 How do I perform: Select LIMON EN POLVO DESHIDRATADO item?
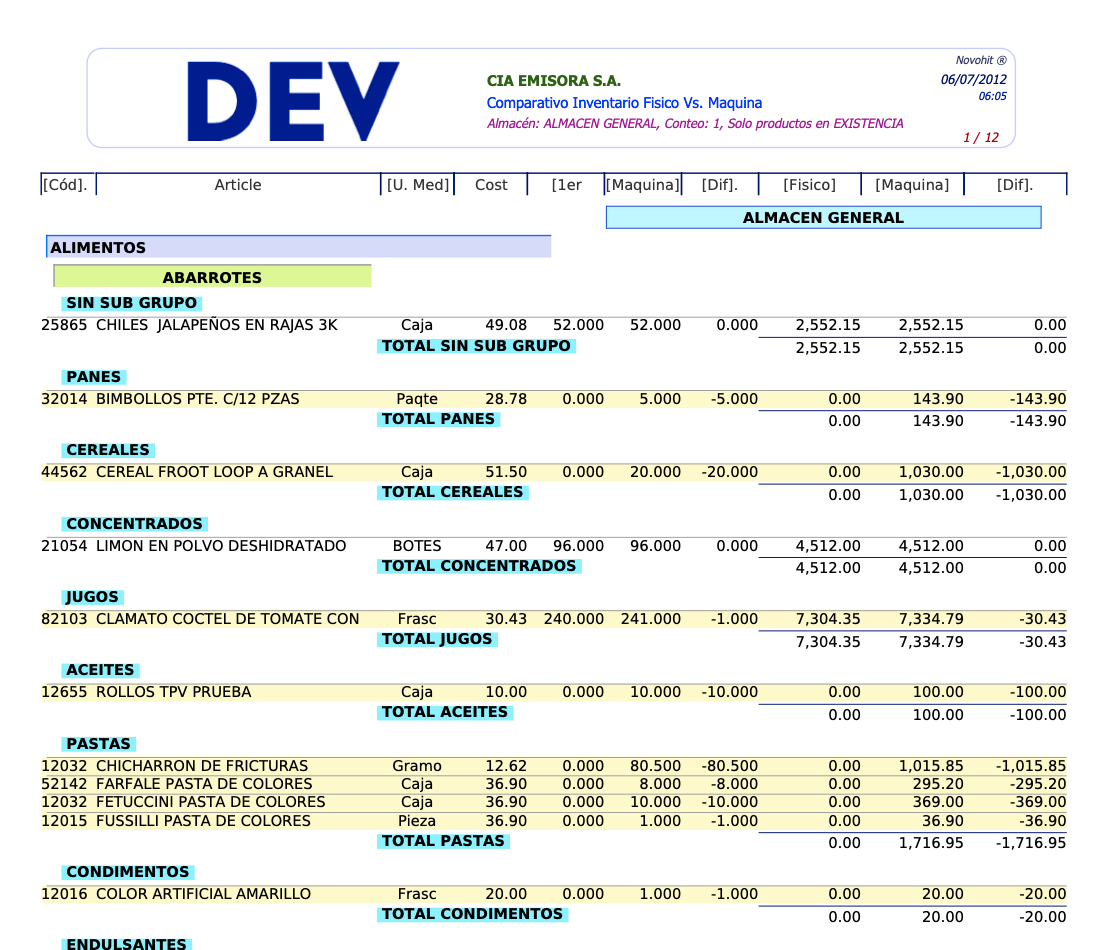pos(221,546)
